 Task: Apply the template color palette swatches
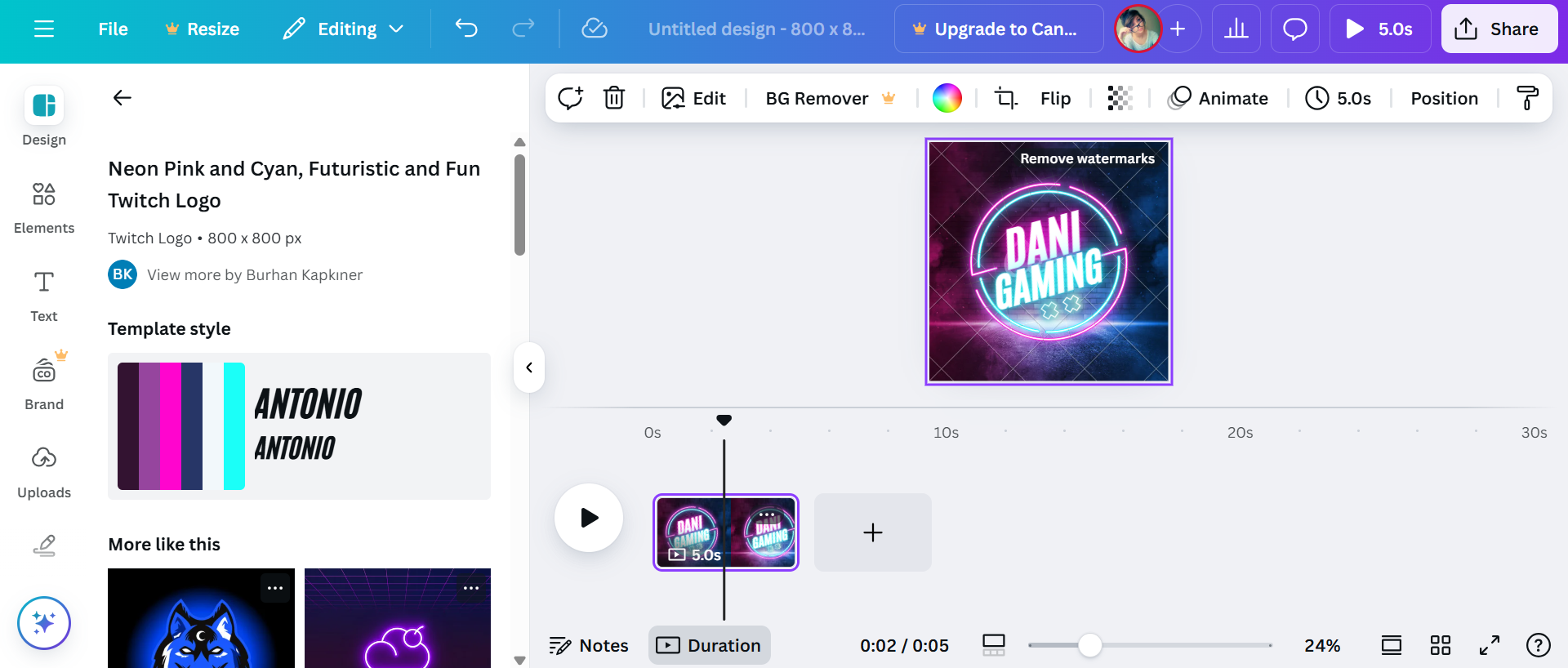tap(181, 426)
